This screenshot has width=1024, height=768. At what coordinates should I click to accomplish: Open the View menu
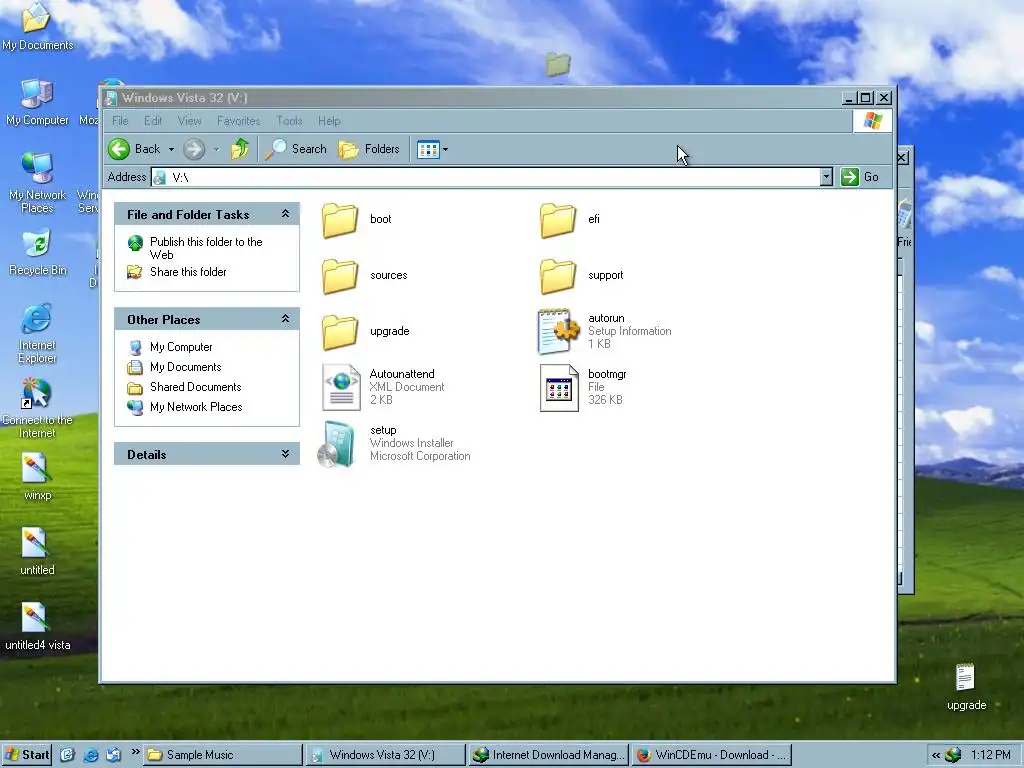[189, 121]
